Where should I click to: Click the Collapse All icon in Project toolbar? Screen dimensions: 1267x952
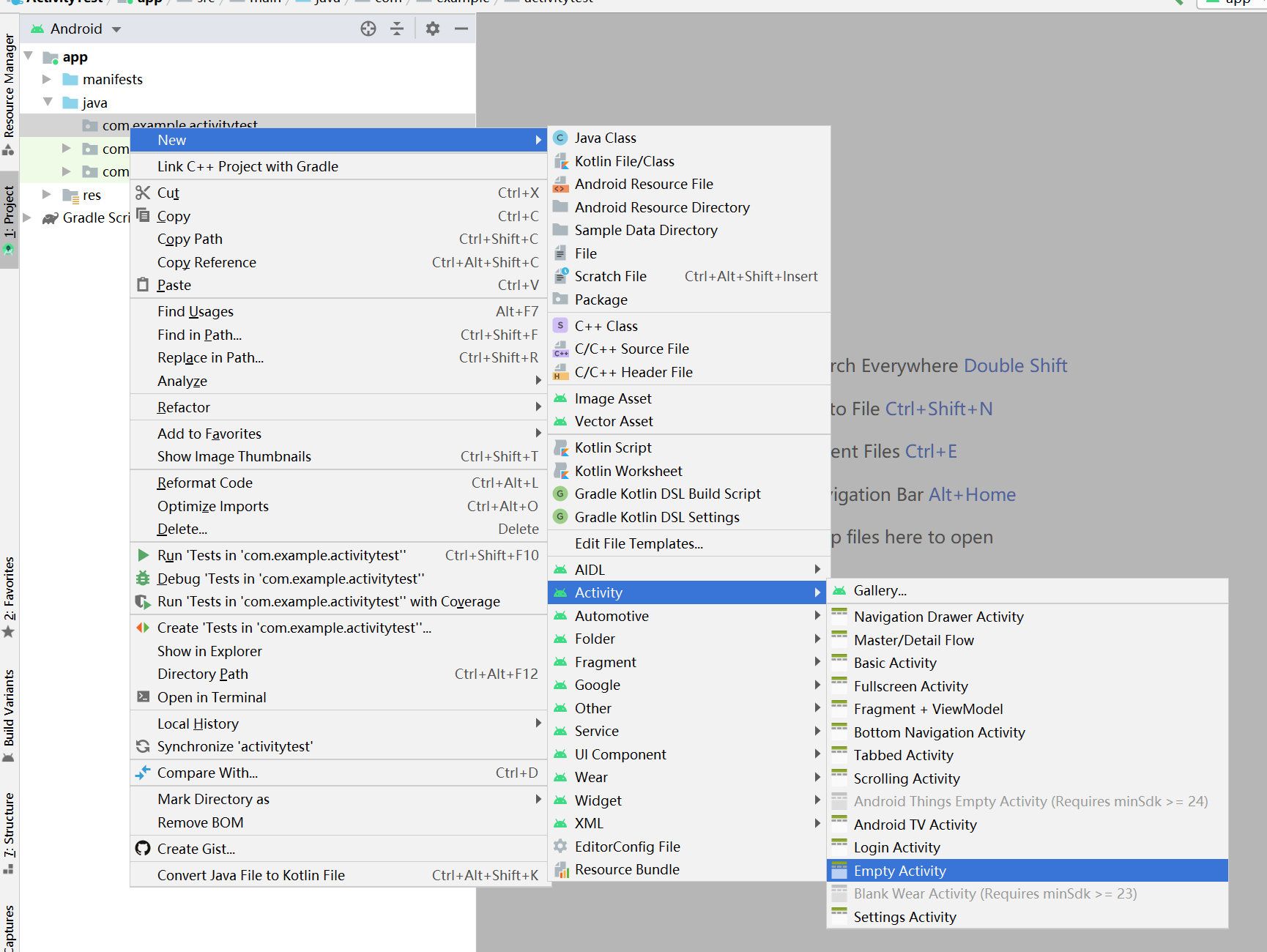click(x=397, y=29)
